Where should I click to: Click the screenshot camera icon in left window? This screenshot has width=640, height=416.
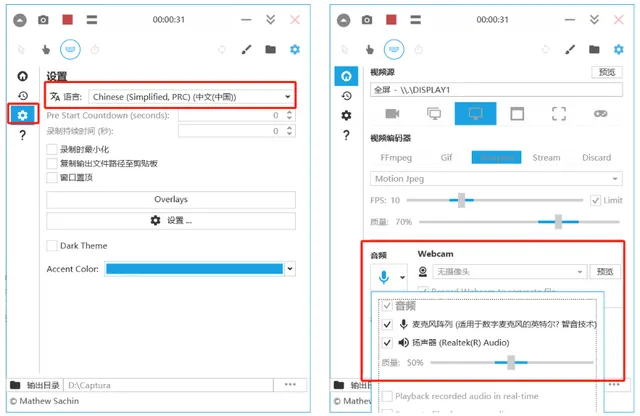(x=43, y=20)
